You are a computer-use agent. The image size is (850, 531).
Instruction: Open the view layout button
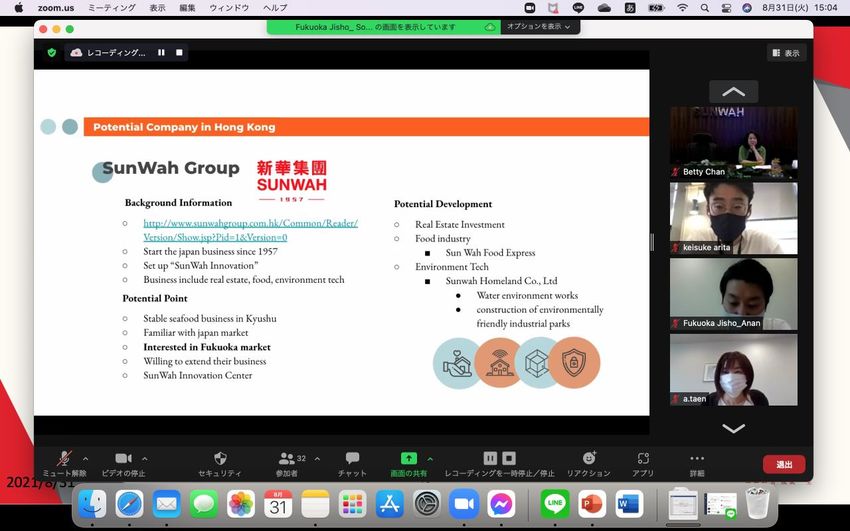point(787,53)
